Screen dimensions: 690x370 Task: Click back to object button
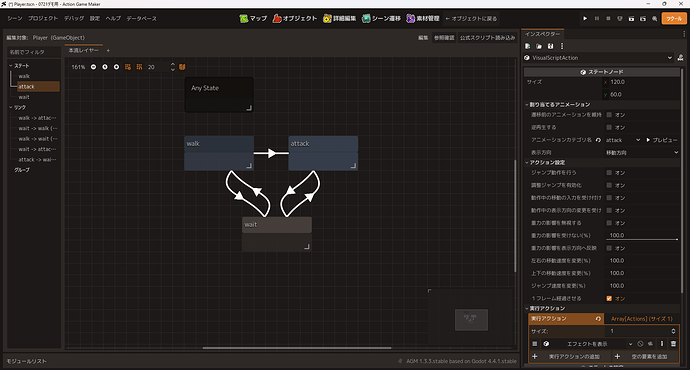tap(471, 18)
